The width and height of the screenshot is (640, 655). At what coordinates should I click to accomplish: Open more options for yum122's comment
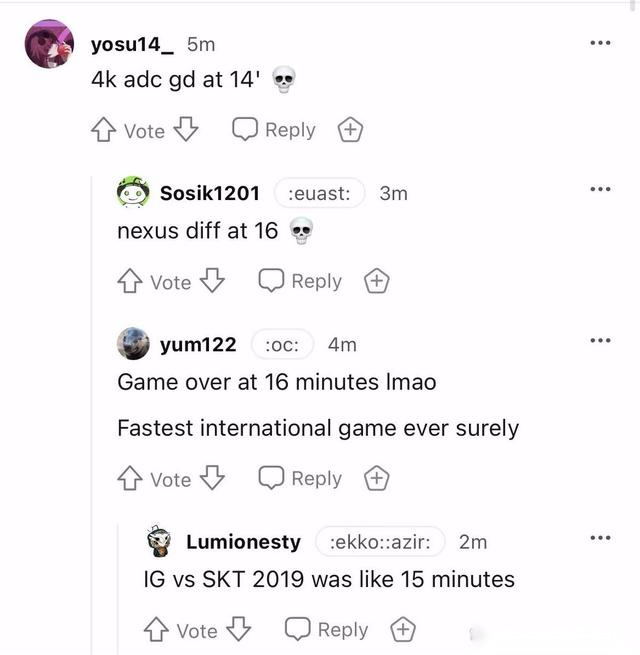(600, 341)
